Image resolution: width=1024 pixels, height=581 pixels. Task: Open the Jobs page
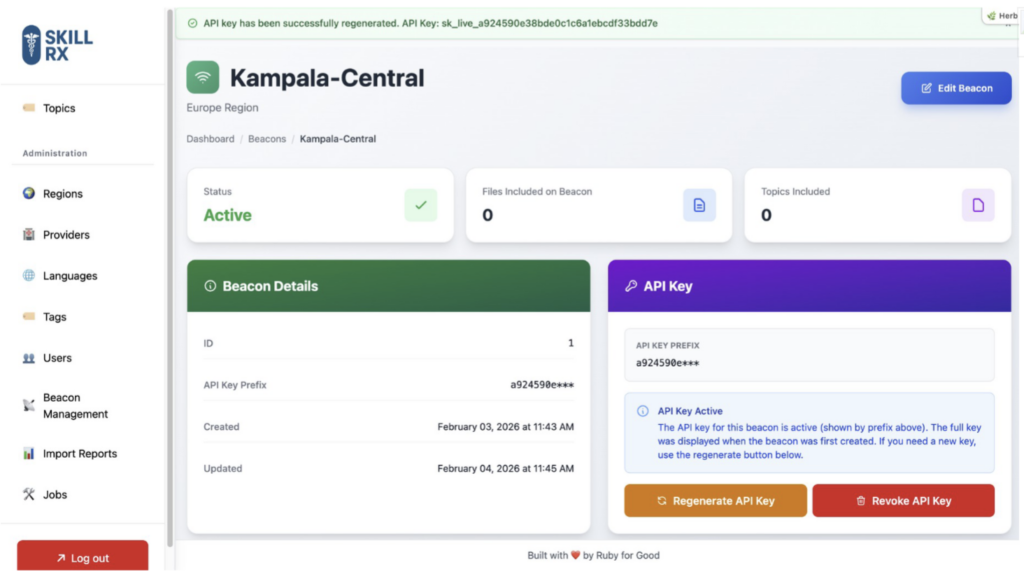point(55,494)
